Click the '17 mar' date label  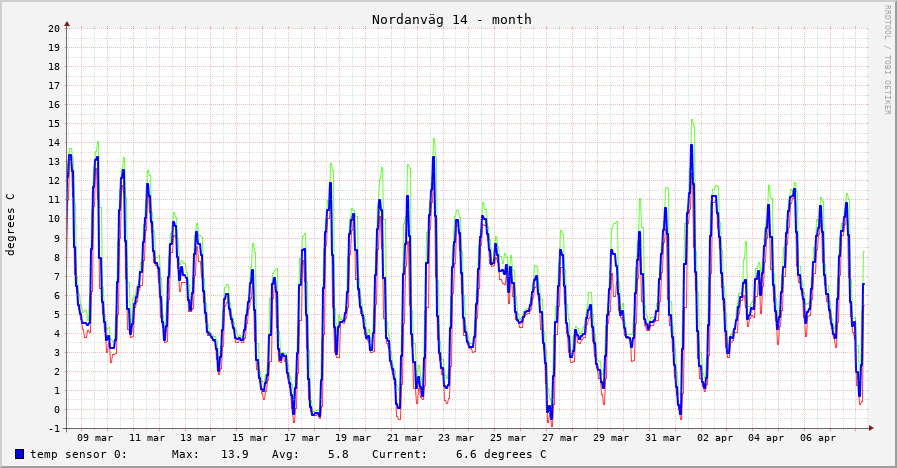tap(302, 438)
